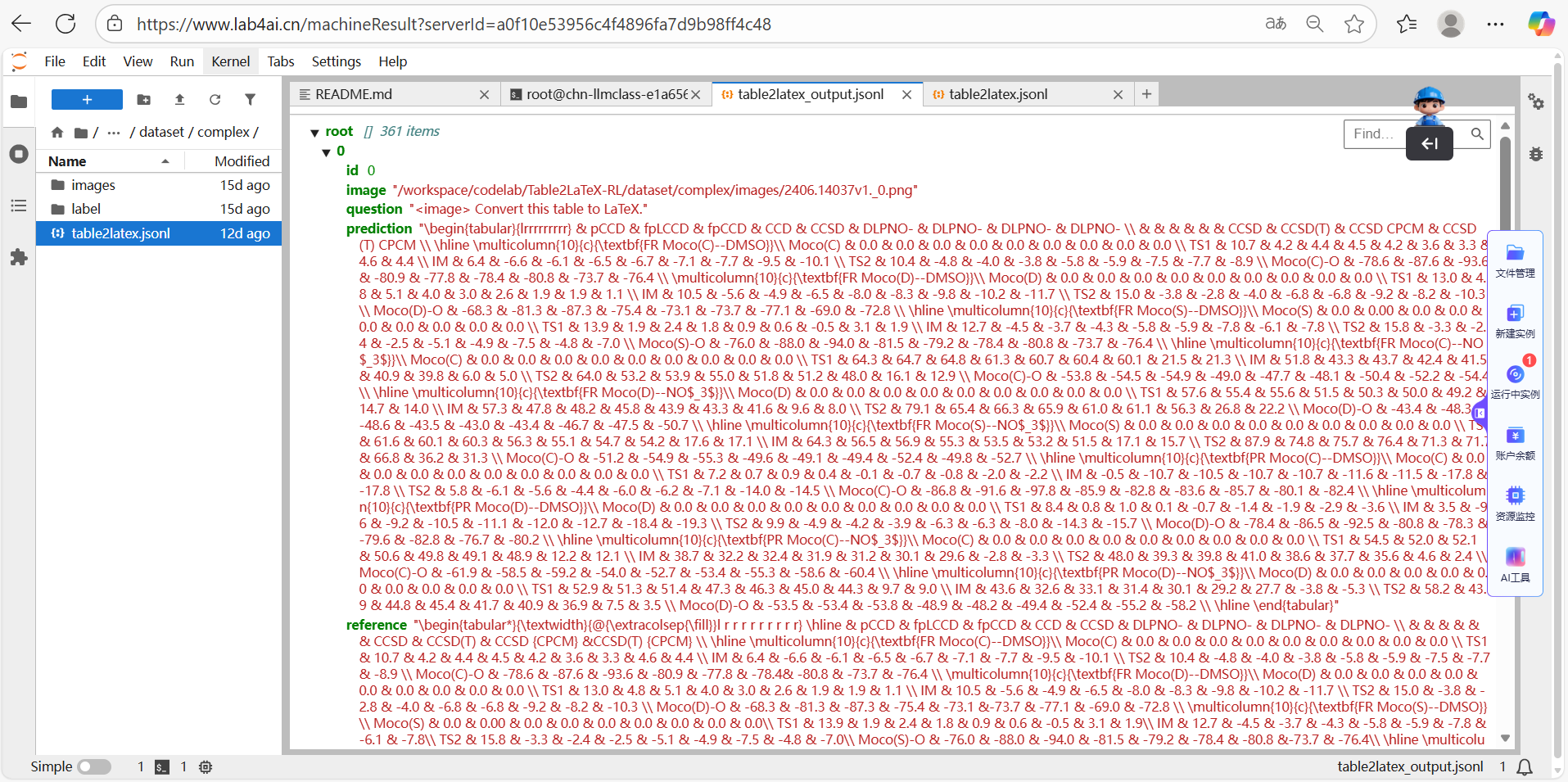Toggle the Simple interface mode switch
The height and width of the screenshot is (782, 1568).
click(94, 766)
